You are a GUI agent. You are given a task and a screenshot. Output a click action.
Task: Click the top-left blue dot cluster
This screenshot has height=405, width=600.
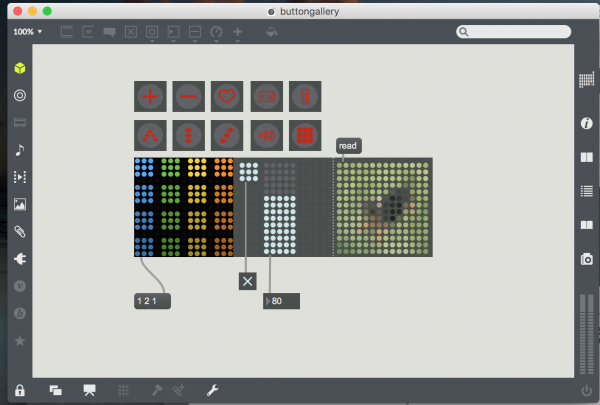tap(144, 167)
